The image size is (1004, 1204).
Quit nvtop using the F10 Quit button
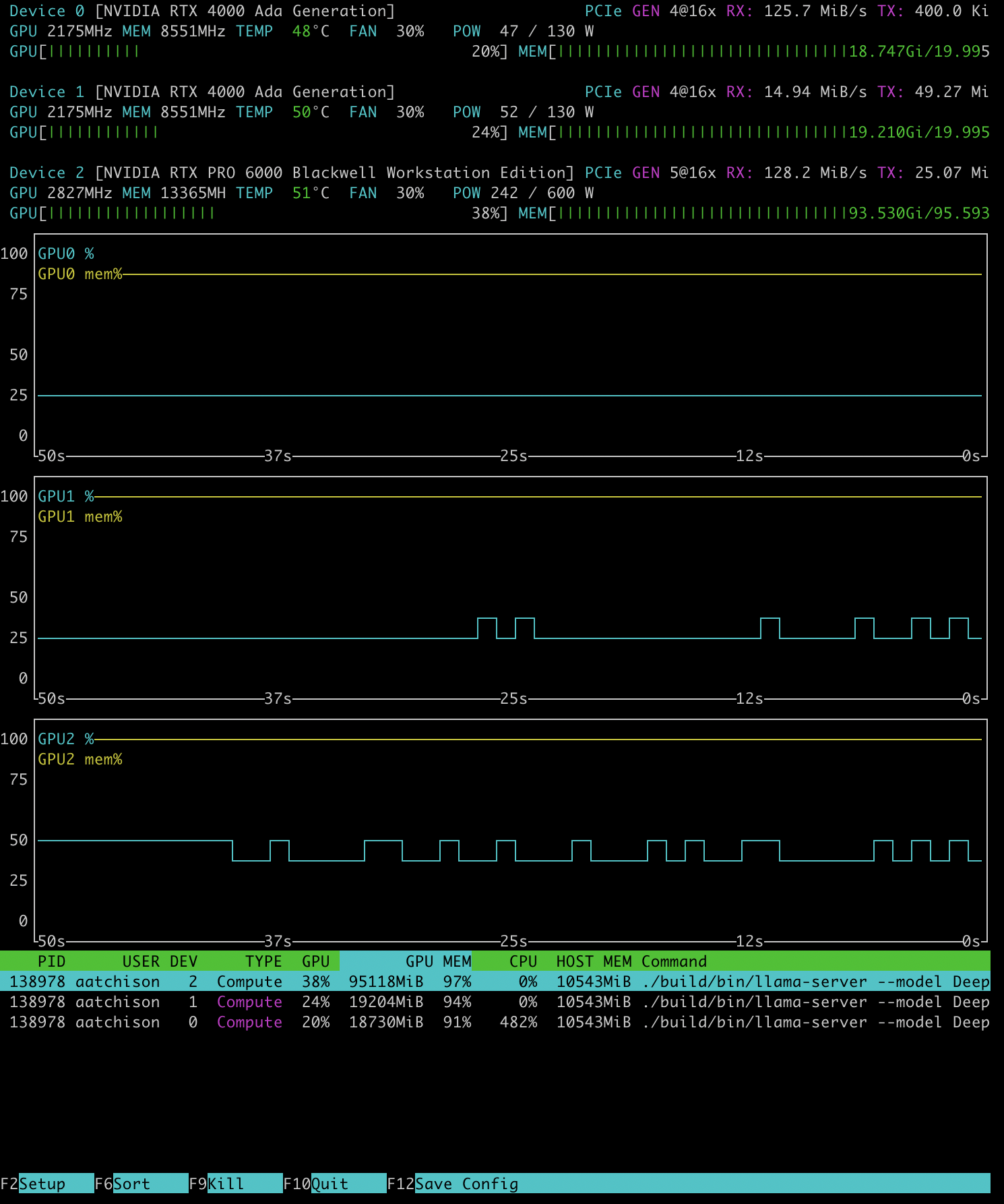pos(329,1183)
